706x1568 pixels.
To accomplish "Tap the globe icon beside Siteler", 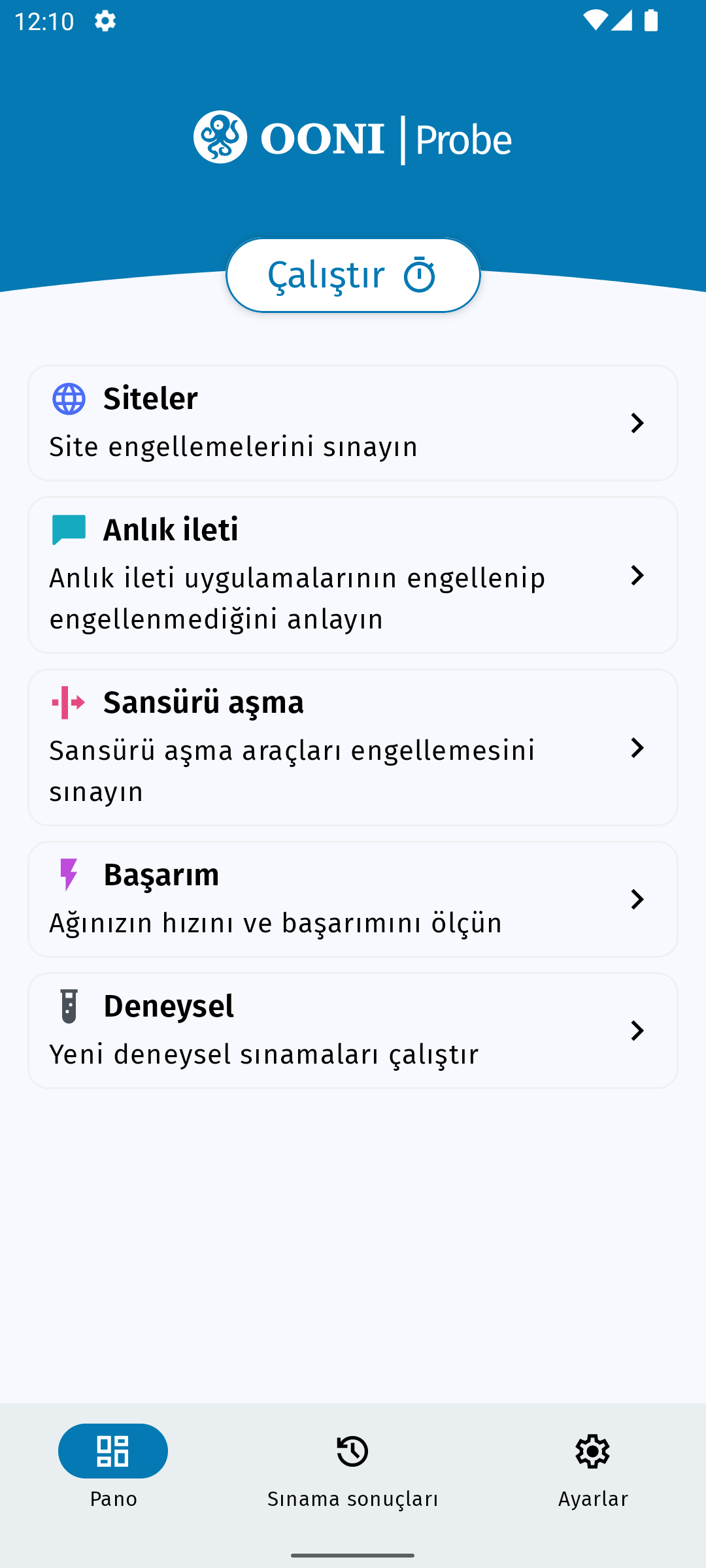I will (x=69, y=399).
